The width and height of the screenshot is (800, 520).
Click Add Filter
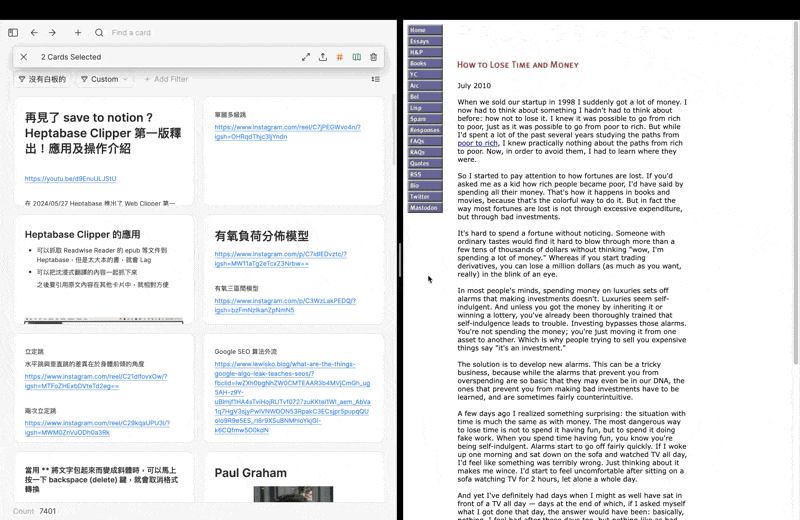pyautogui.click(x=166, y=79)
